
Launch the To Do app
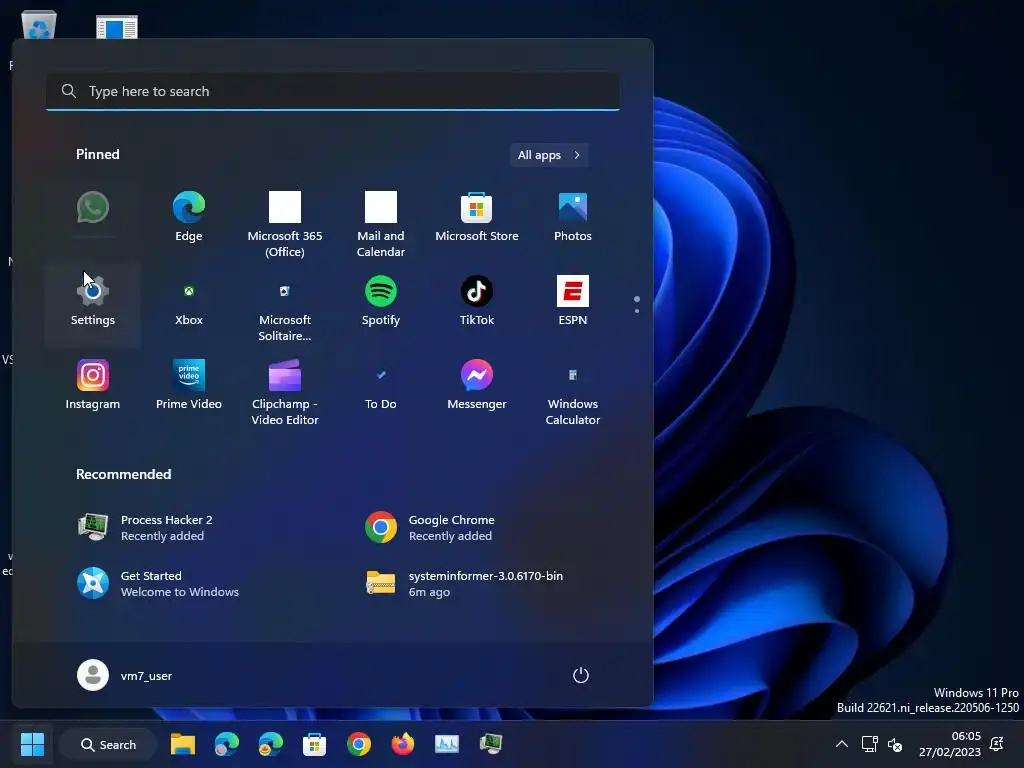click(x=381, y=385)
